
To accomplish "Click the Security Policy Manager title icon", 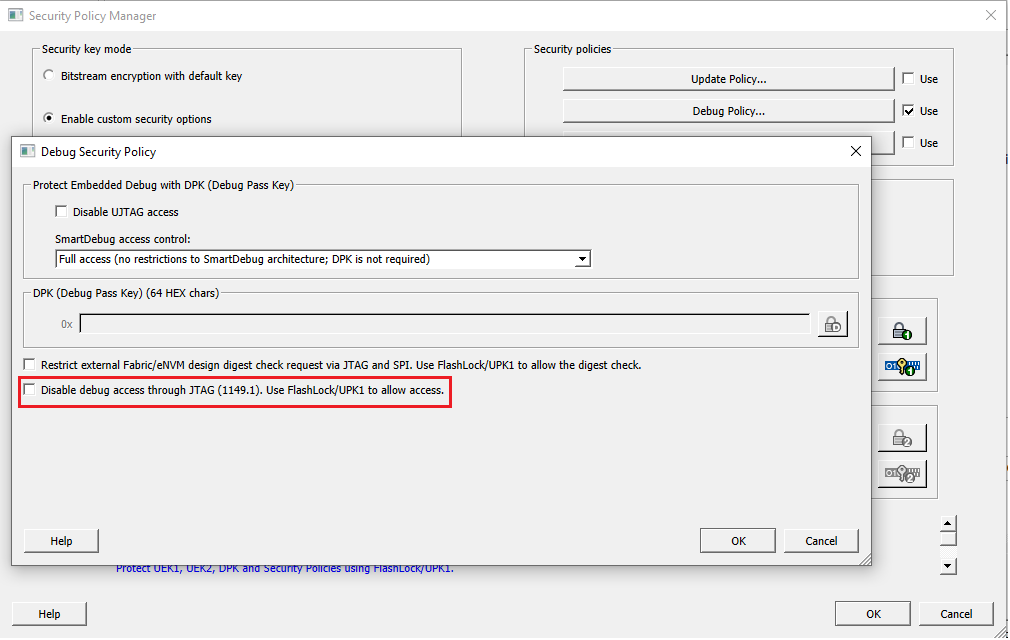I will [x=15, y=15].
